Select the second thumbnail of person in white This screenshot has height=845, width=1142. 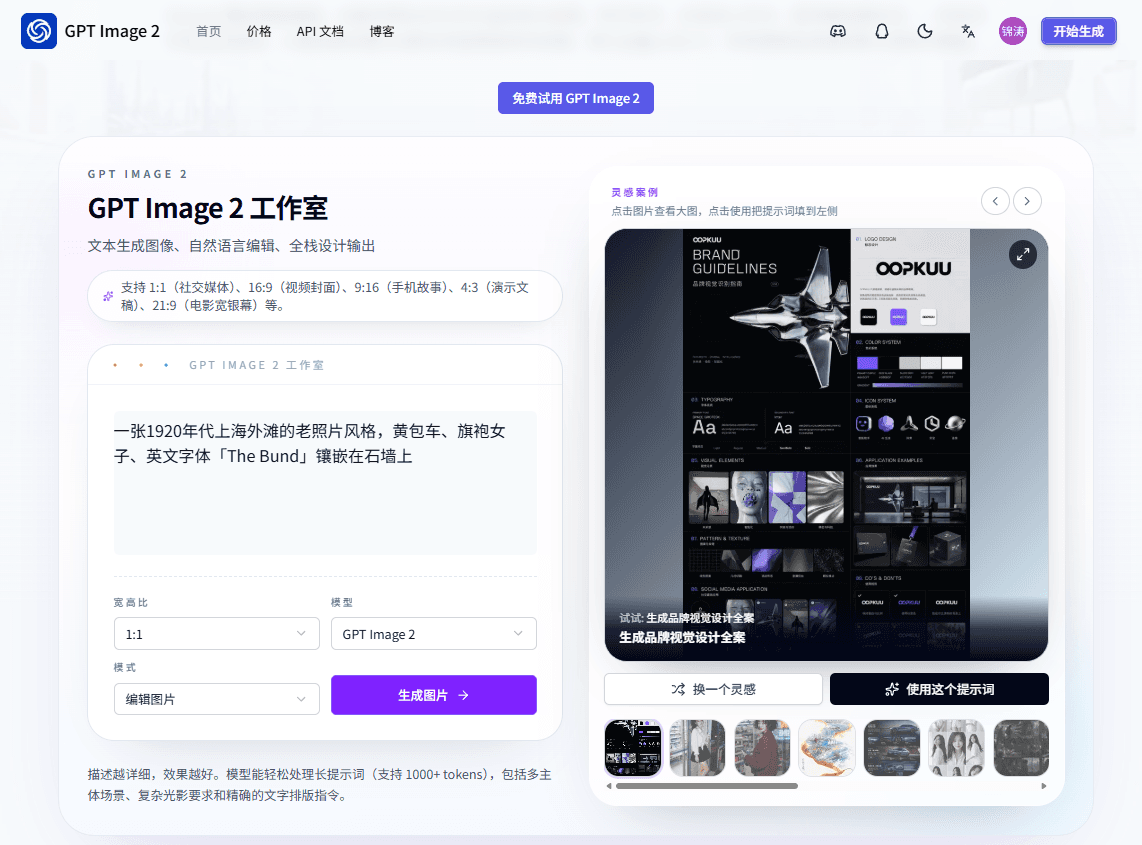[698, 748]
